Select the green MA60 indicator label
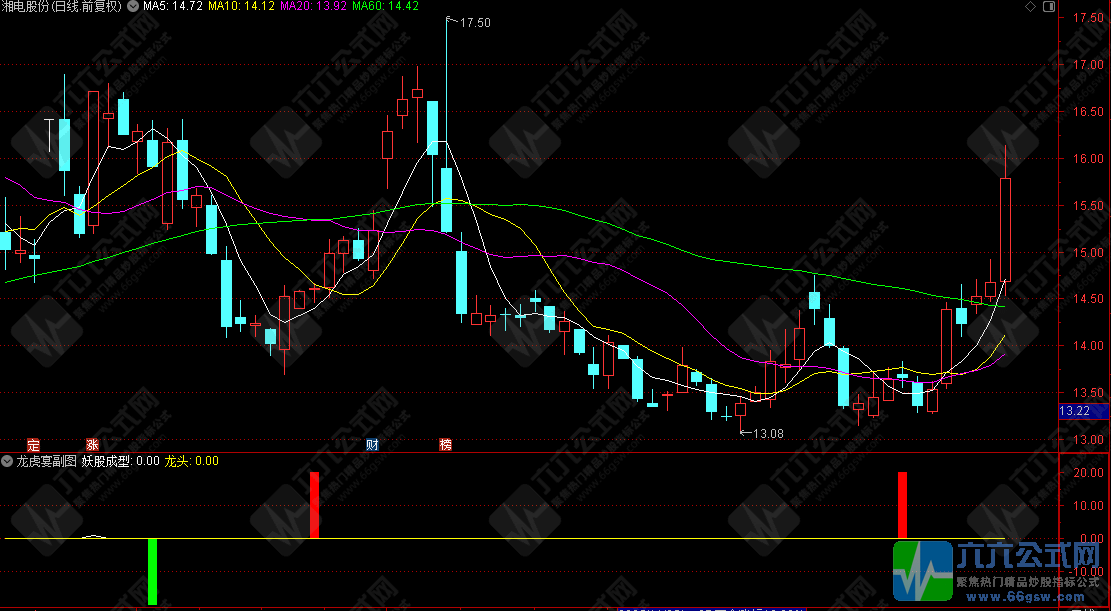This screenshot has width=1111, height=611. point(385,7)
